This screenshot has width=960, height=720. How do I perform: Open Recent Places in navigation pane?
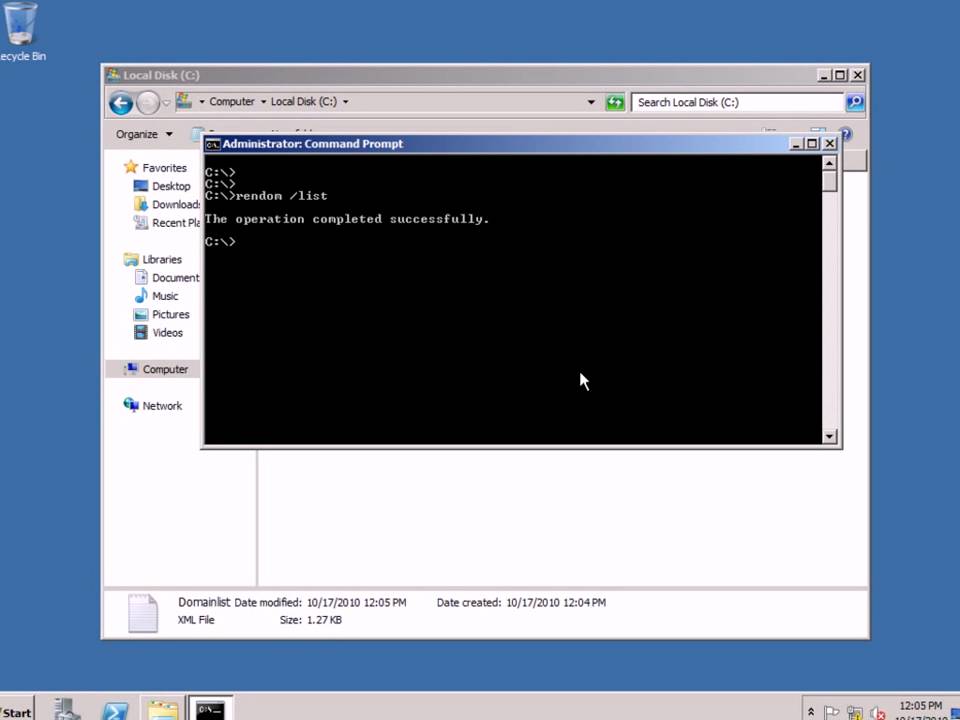[x=176, y=223]
